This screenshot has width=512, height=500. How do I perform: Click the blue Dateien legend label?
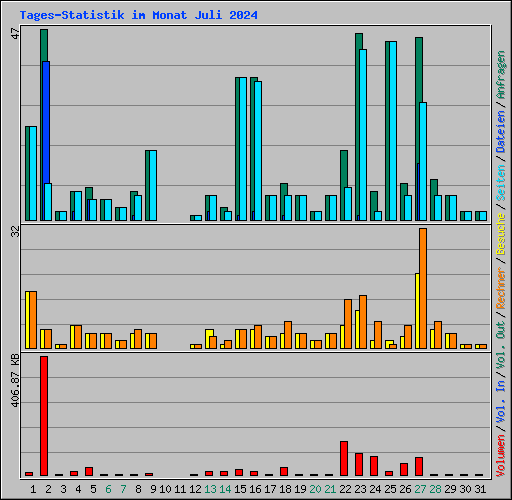click(501, 132)
